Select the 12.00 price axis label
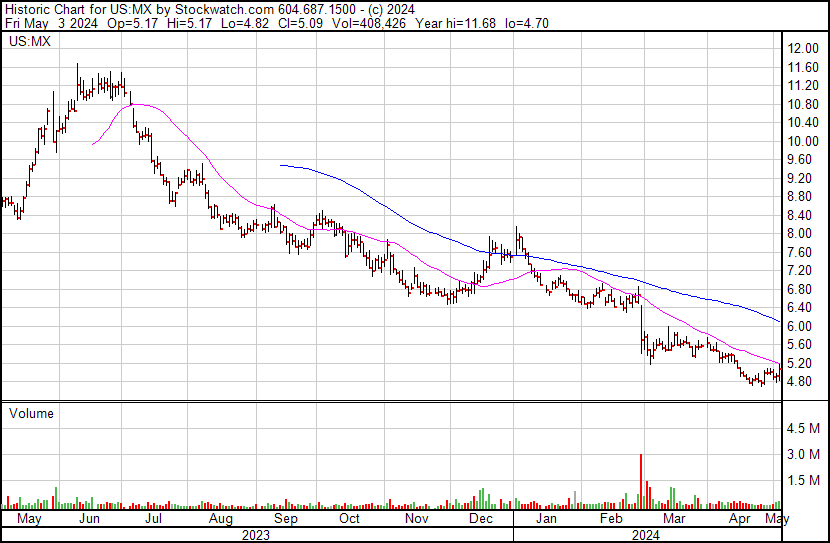This screenshot has height=543, width=830. coord(803,49)
